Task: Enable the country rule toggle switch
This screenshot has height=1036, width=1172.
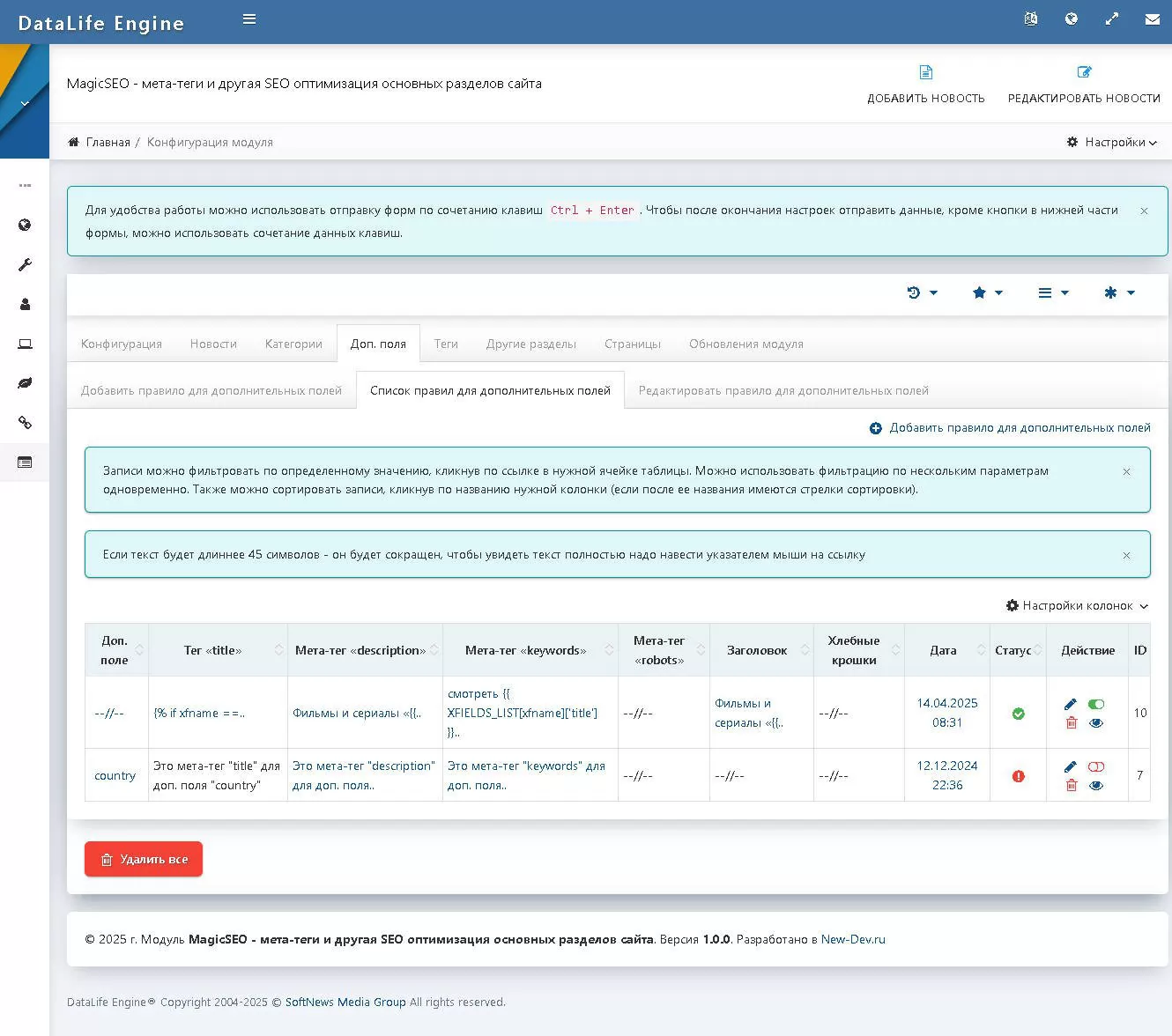Action: click(x=1096, y=766)
